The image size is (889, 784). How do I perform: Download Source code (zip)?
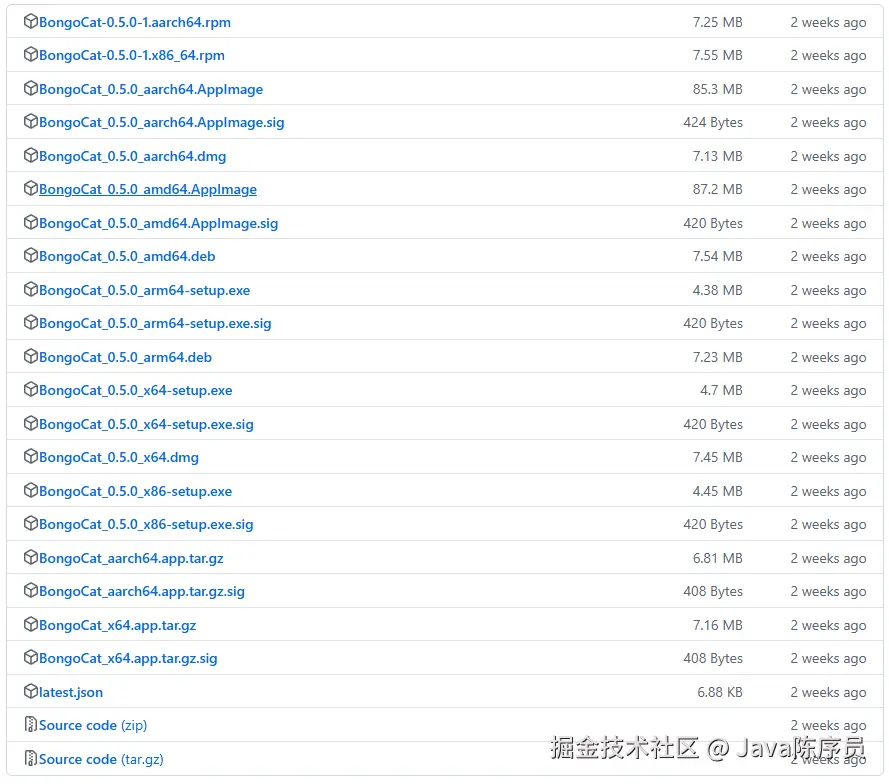click(93, 726)
